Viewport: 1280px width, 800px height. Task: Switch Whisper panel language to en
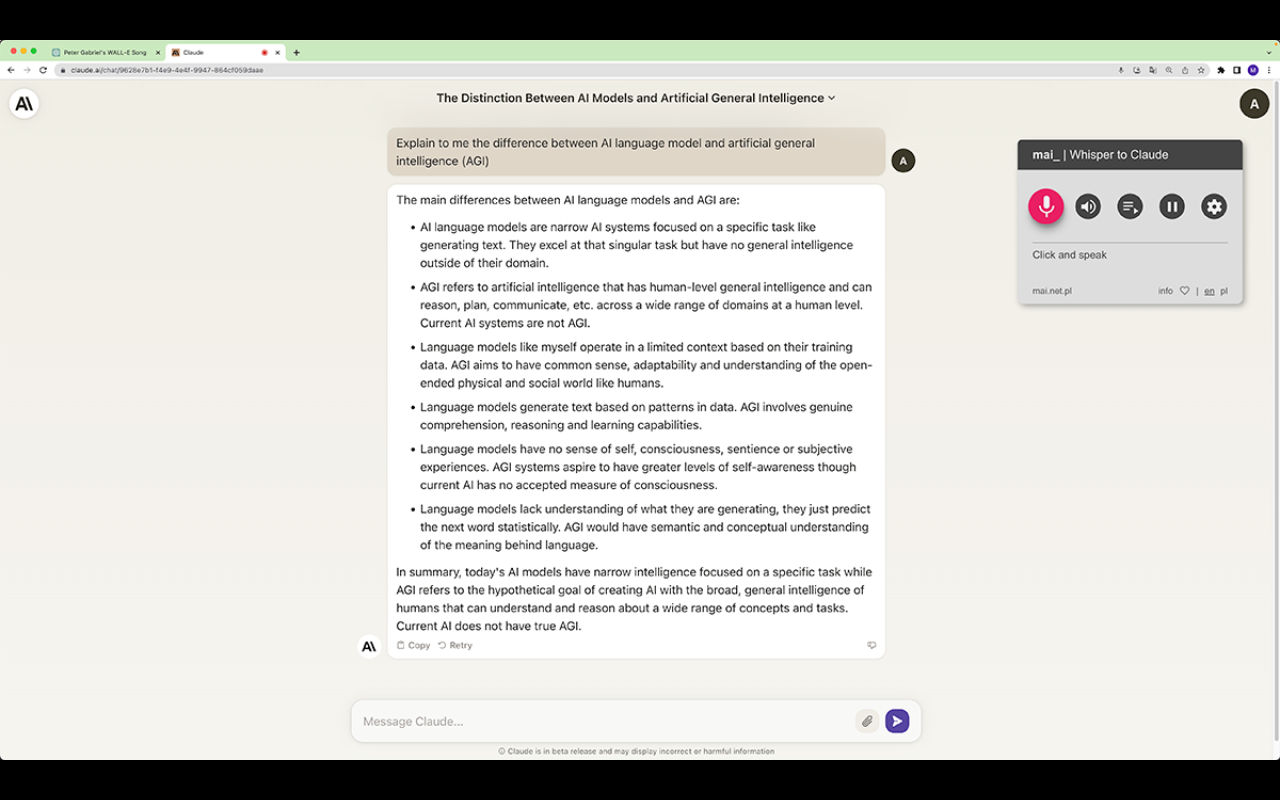[x=1209, y=291]
